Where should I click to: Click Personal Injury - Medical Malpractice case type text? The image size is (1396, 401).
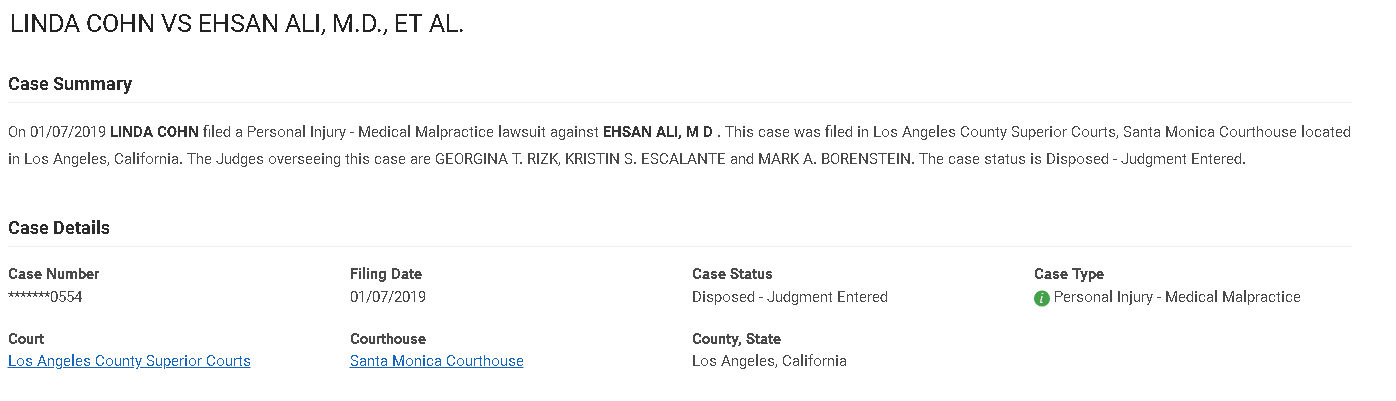pyautogui.click(x=1177, y=297)
